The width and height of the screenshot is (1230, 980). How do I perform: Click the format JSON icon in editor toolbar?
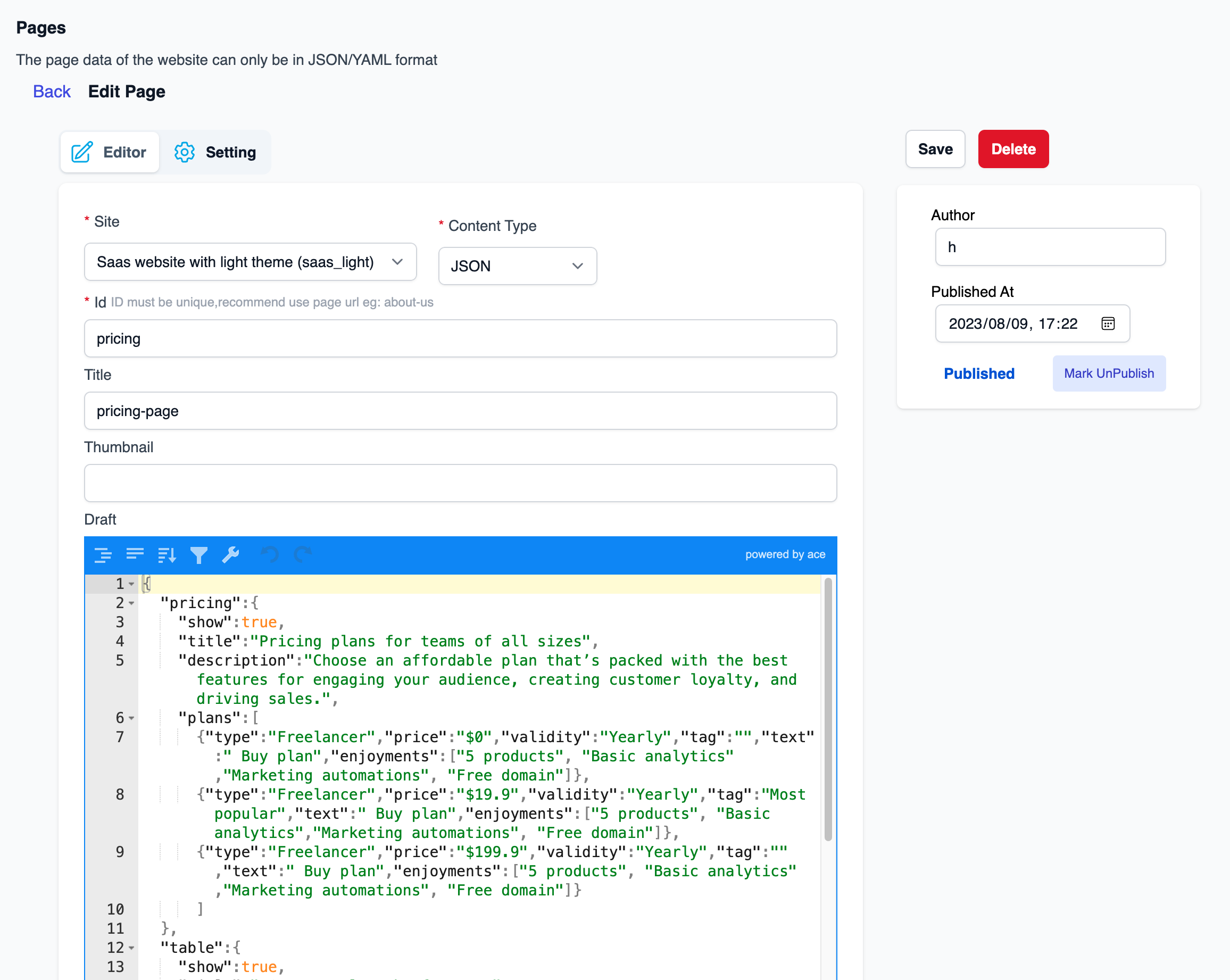pyautogui.click(x=103, y=554)
